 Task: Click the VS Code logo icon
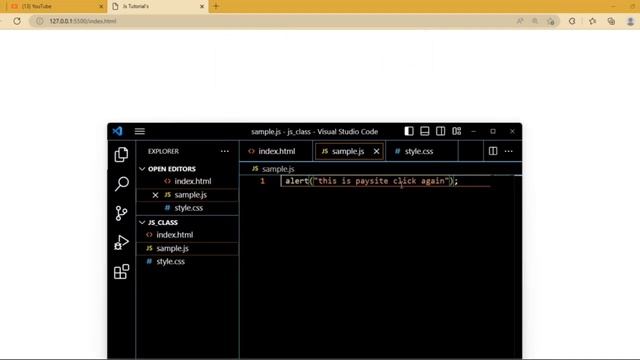click(x=118, y=131)
